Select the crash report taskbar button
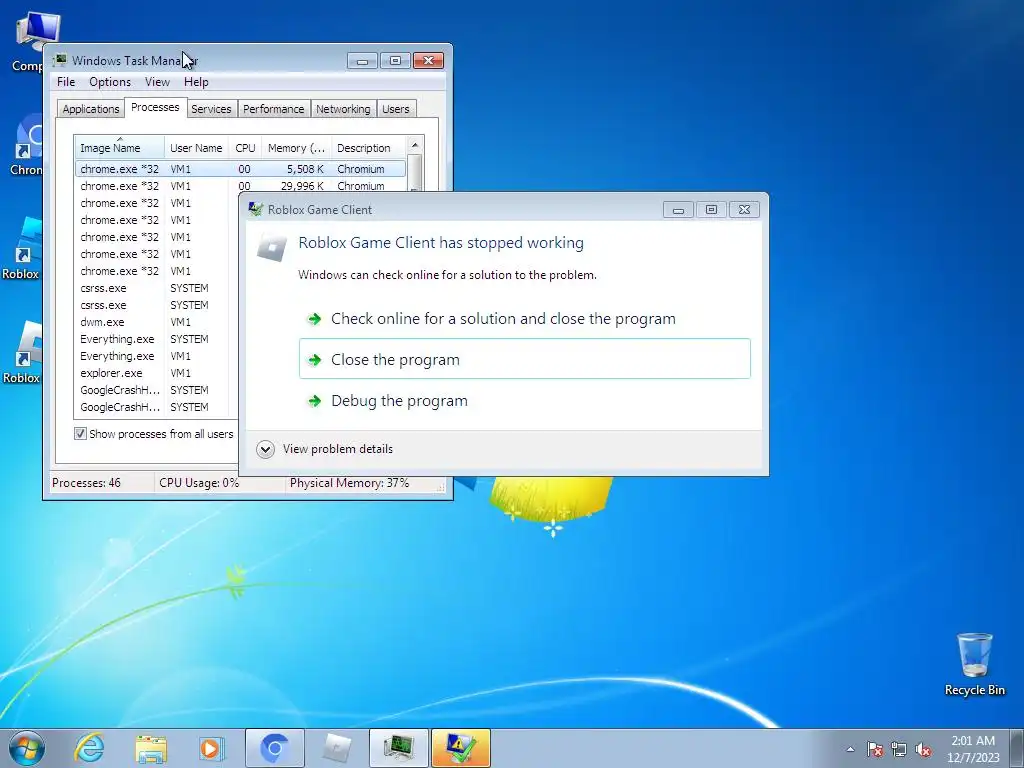The image size is (1024, 768). [460, 748]
